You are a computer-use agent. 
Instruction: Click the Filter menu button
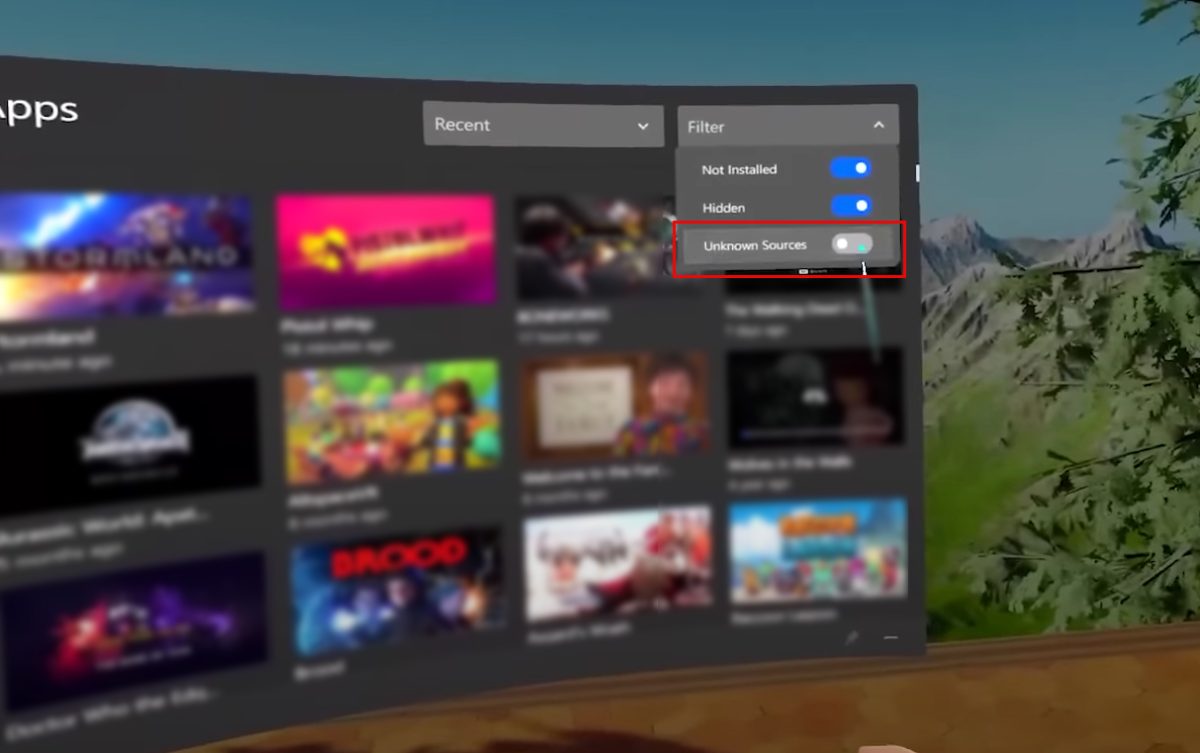click(x=788, y=126)
